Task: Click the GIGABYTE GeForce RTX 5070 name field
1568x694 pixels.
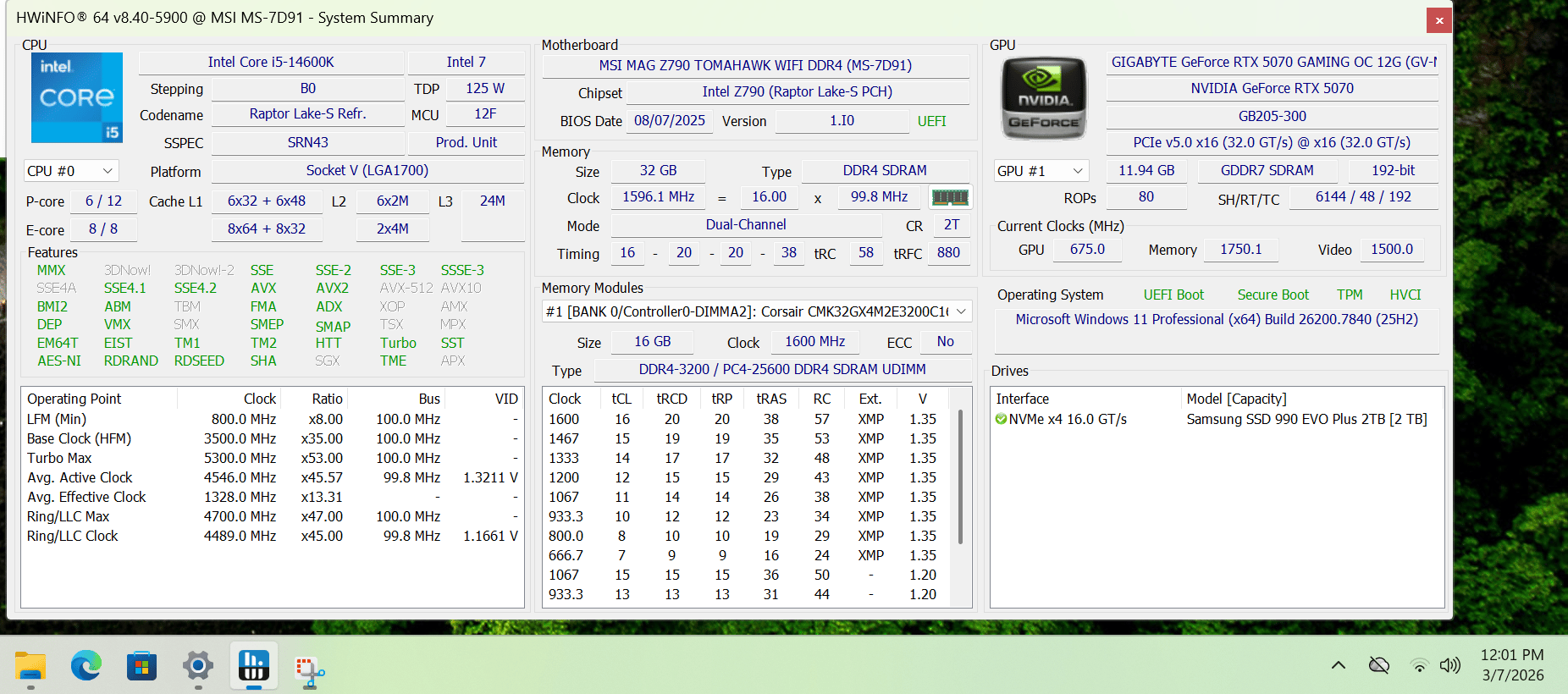Action: click(1273, 63)
